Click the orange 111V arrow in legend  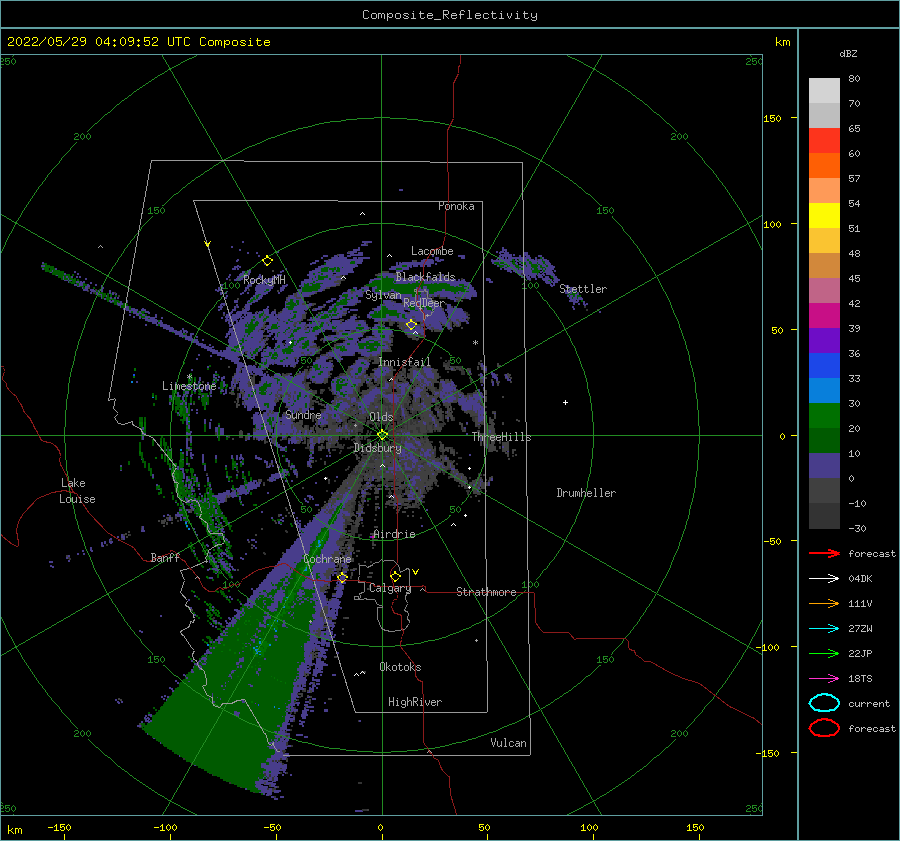click(824, 603)
